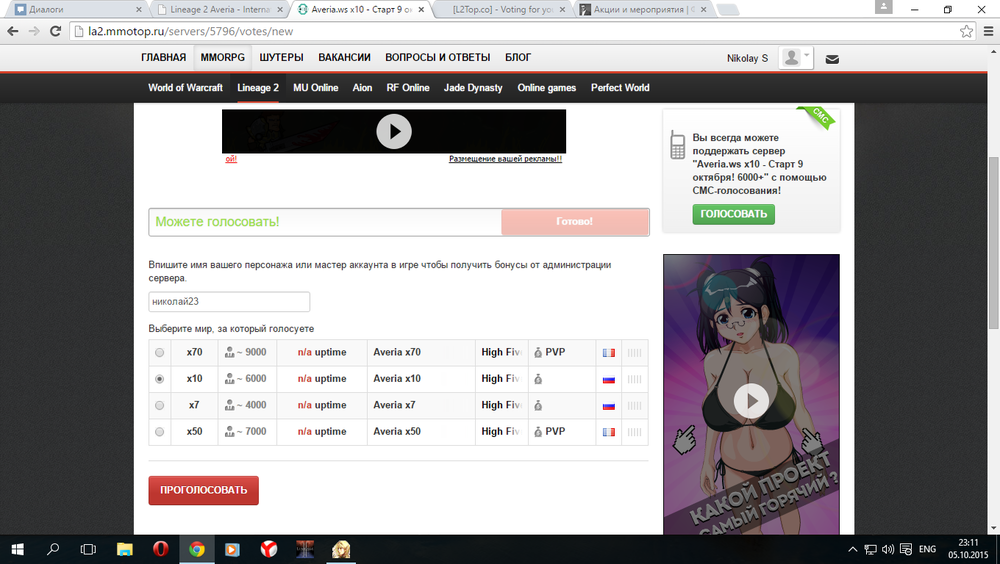The image size is (1000, 564).
Task: Switch to the World of Warcraft section
Action: 187,88
